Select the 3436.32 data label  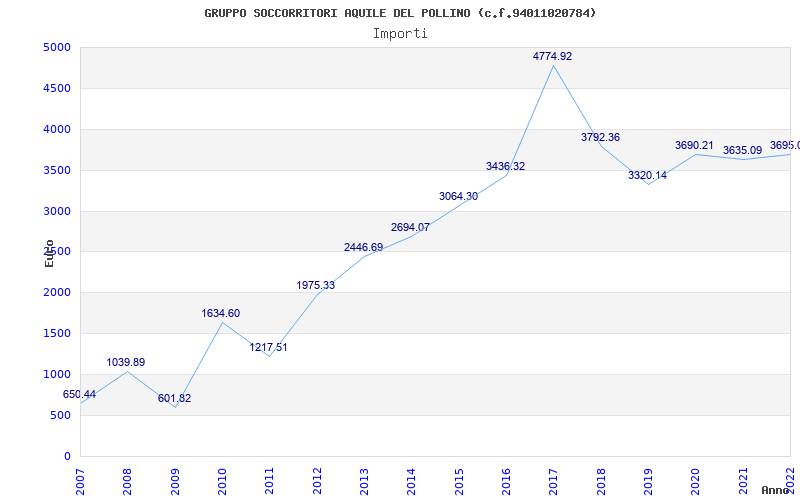(x=506, y=166)
